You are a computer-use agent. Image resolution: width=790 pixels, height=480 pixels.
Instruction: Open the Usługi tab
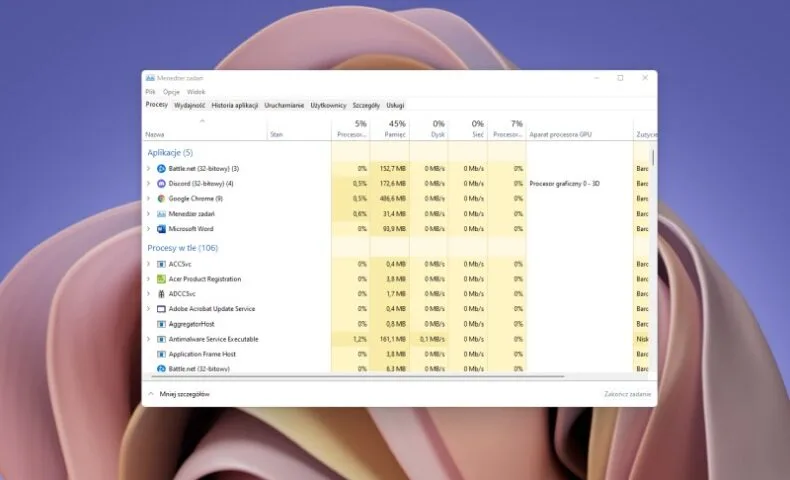(395, 106)
